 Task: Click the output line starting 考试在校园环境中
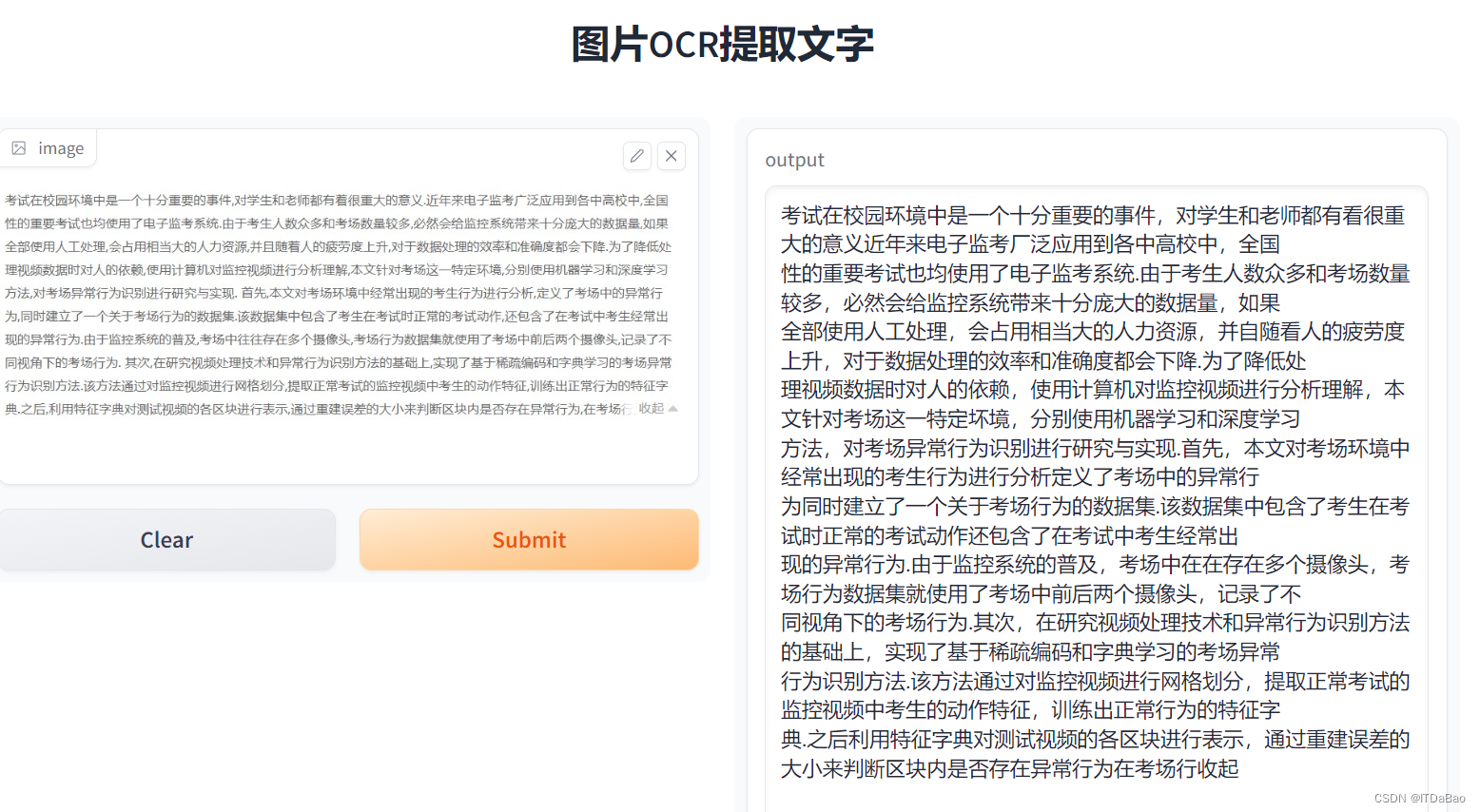(x=1093, y=216)
